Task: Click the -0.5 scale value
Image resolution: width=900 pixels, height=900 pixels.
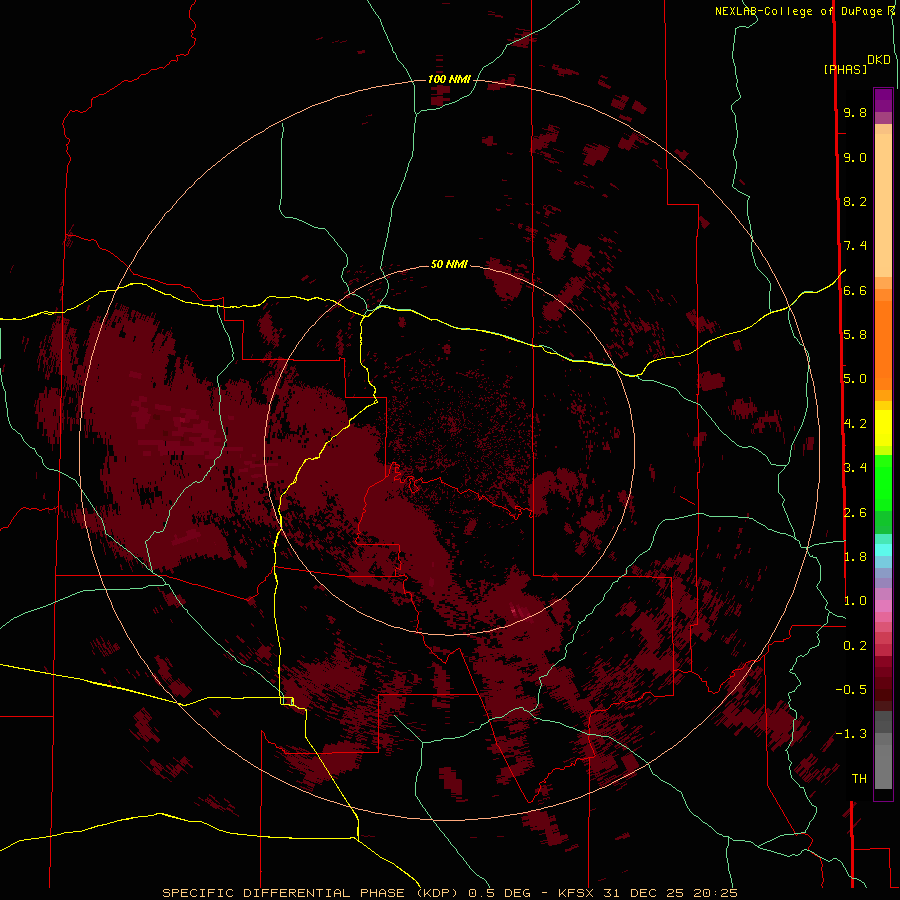Action: pyautogui.click(x=851, y=690)
